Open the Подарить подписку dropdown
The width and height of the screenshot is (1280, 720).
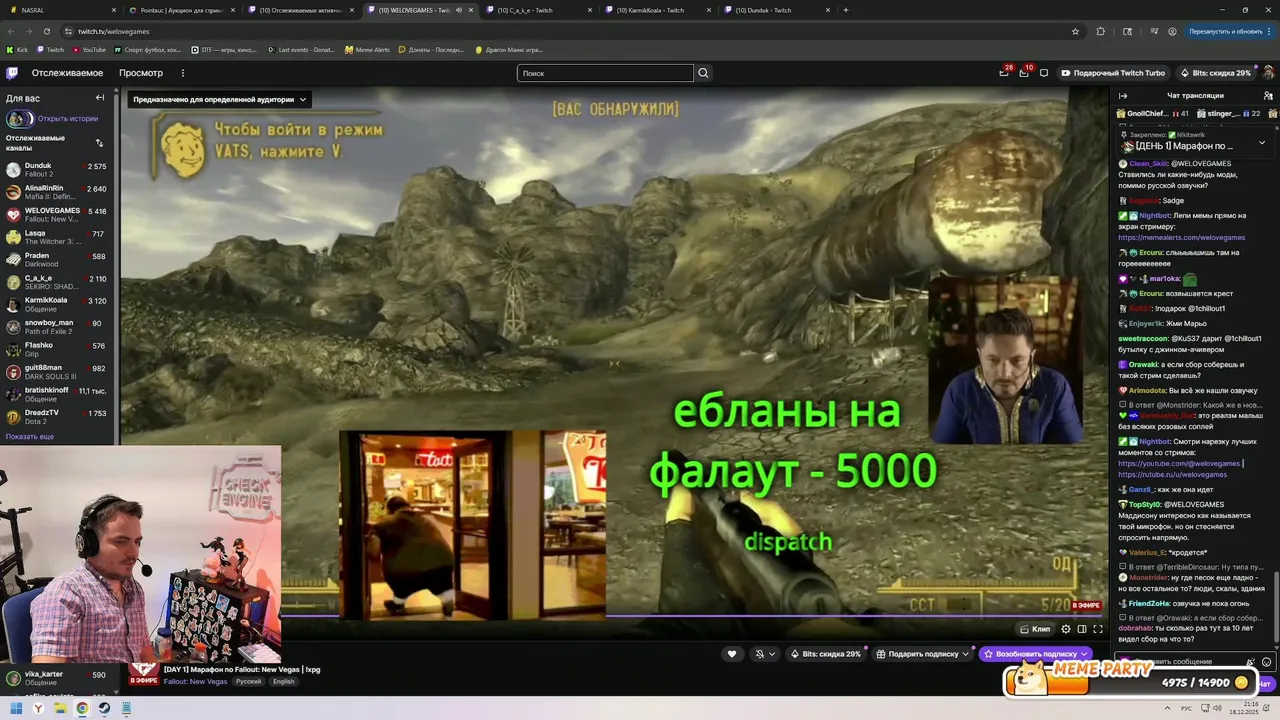coord(923,654)
